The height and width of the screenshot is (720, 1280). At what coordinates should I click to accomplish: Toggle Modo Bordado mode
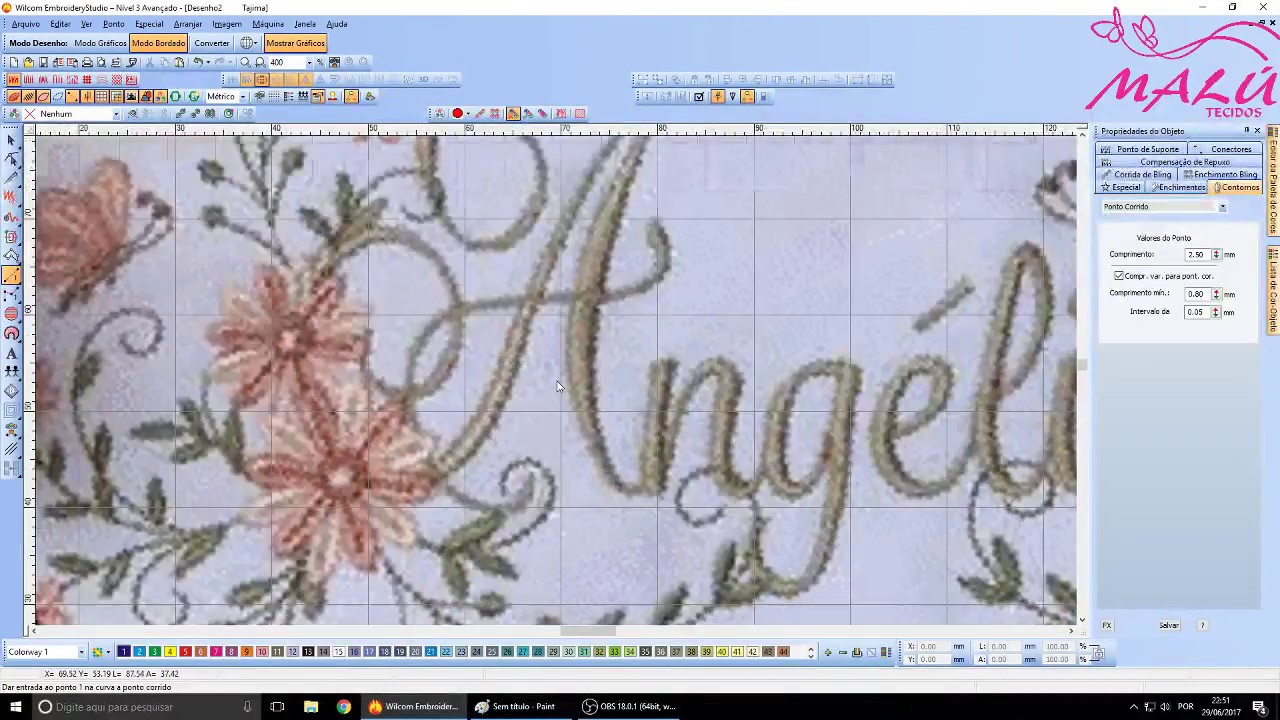158,43
